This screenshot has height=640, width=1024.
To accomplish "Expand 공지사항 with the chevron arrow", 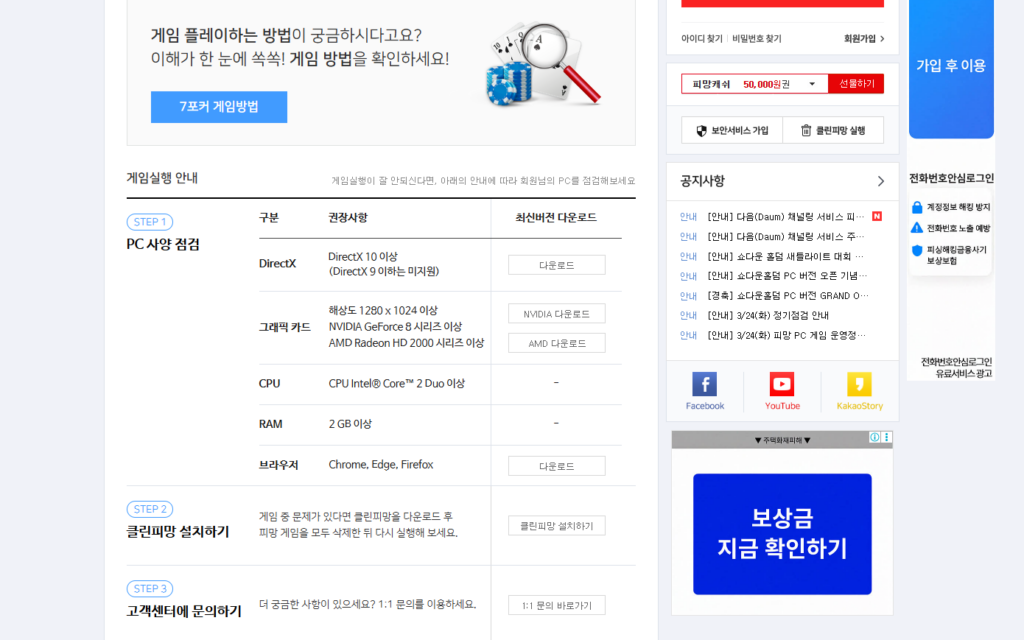I will pos(880,181).
